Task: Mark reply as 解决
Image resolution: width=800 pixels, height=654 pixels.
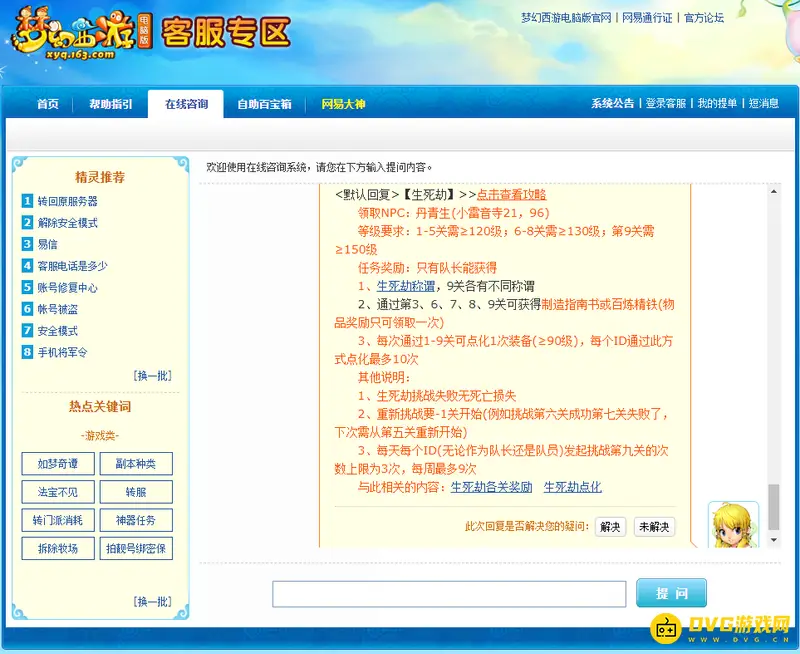Action: [610, 526]
